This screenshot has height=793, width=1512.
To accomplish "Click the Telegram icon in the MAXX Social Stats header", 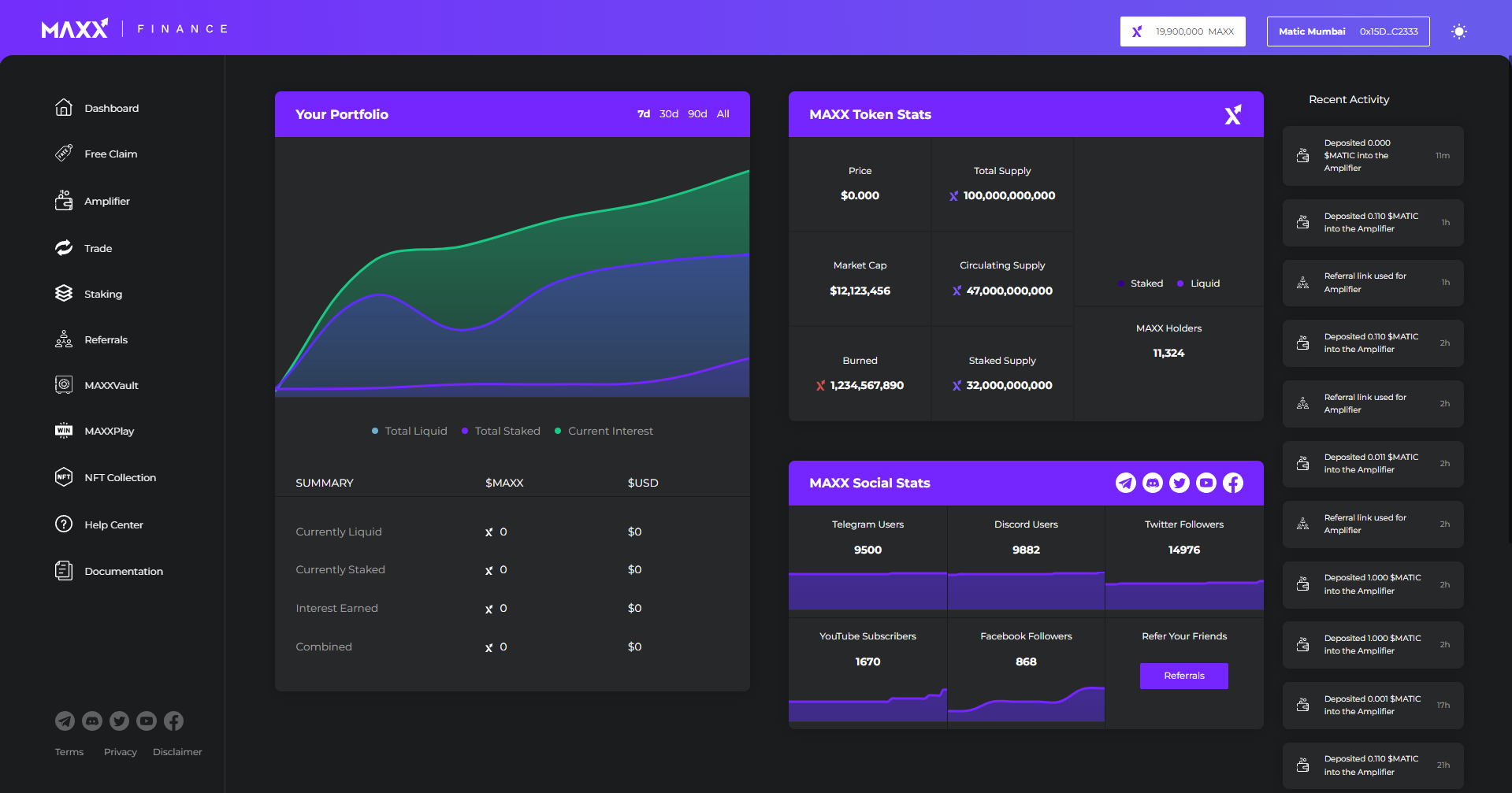I will pos(1126,483).
